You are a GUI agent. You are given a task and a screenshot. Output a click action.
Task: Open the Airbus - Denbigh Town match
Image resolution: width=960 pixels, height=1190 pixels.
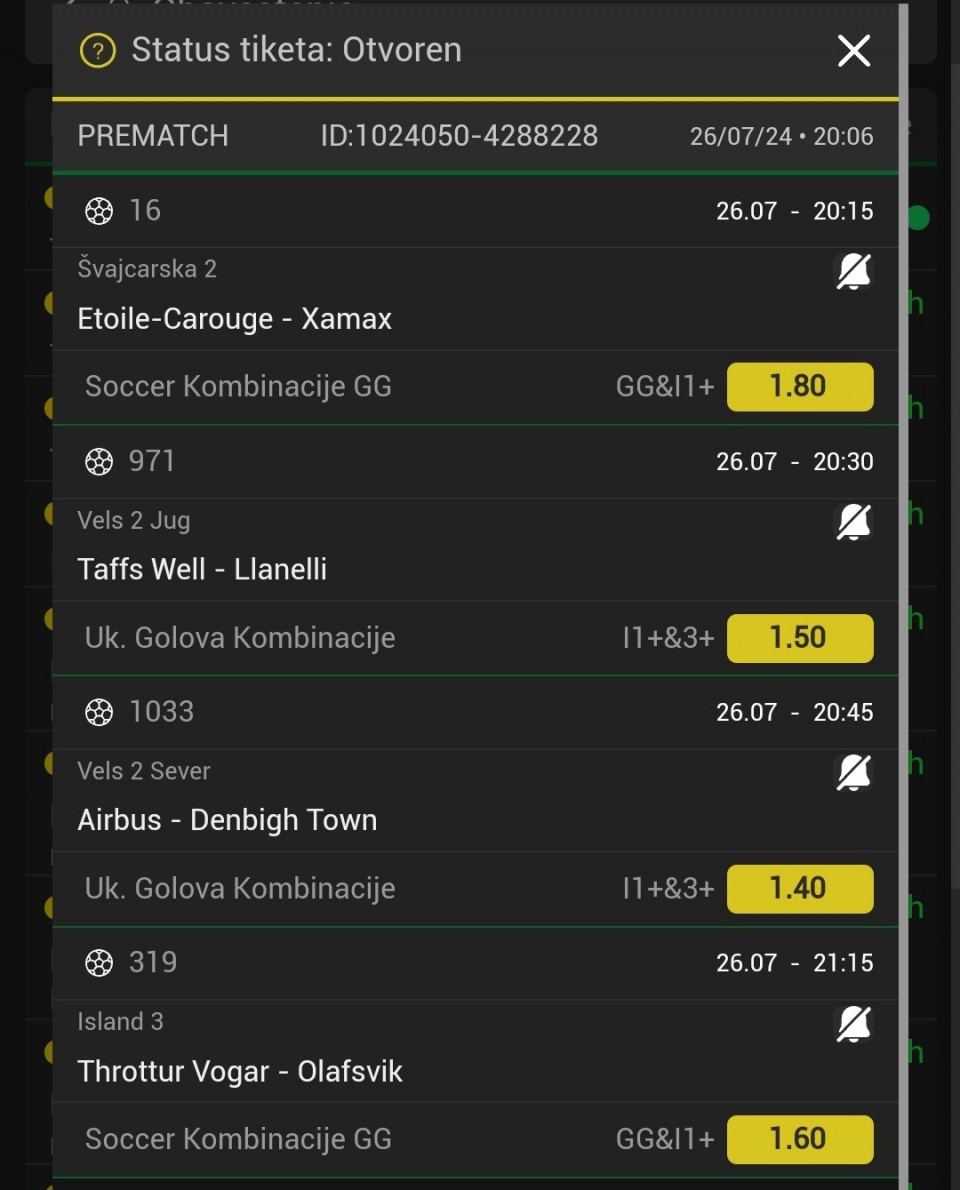(x=227, y=820)
